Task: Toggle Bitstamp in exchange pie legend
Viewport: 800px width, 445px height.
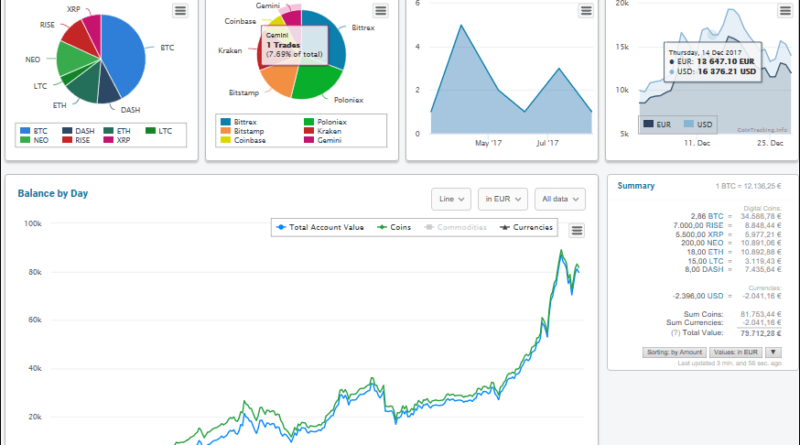Action: pos(242,131)
